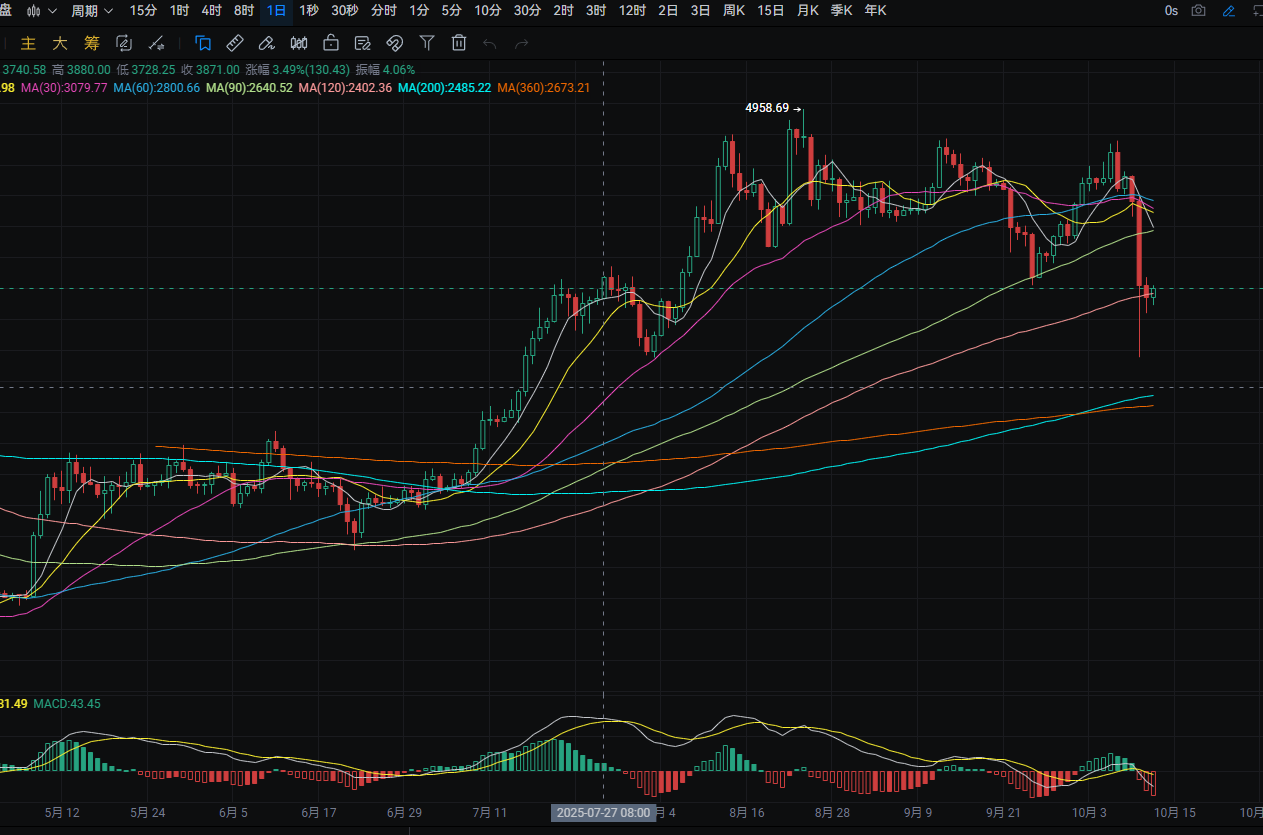Click the 4958.69 high price marker
This screenshot has width=1263, height=835.
767,108
